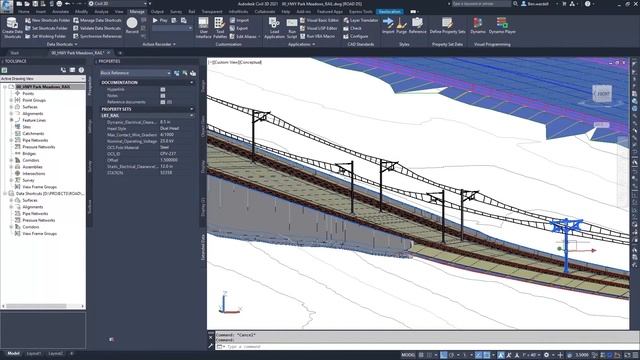Click the CAD Standards Check tool

pyautogui.click(x=353, y=28)
